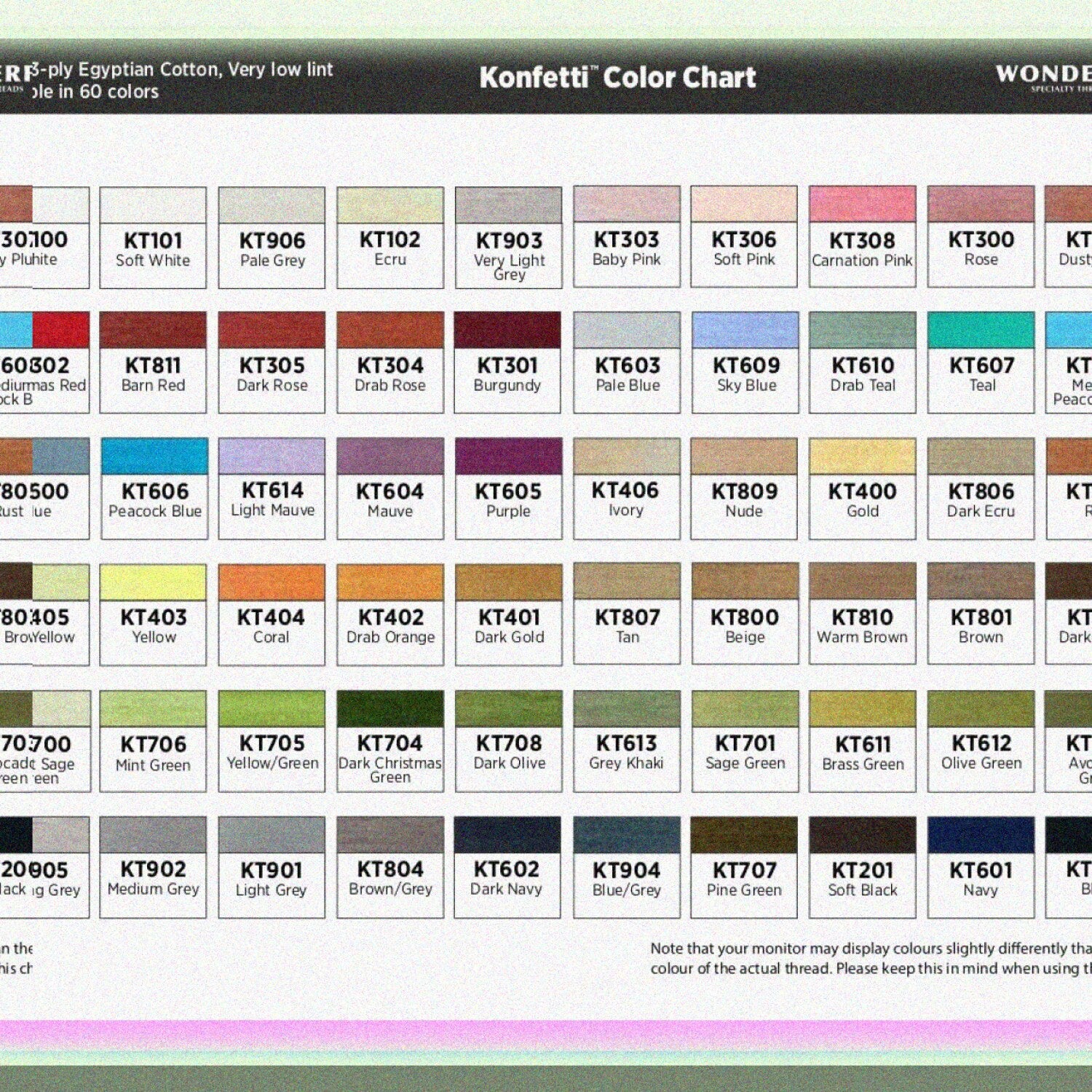The height and width of the screenshot is (1092, 1092).
Task: Click the KT101 Soft White label
Action: click(153, 250)
